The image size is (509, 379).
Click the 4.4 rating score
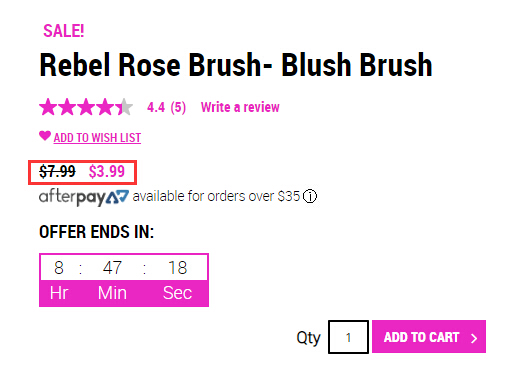(x=156, y=107)
